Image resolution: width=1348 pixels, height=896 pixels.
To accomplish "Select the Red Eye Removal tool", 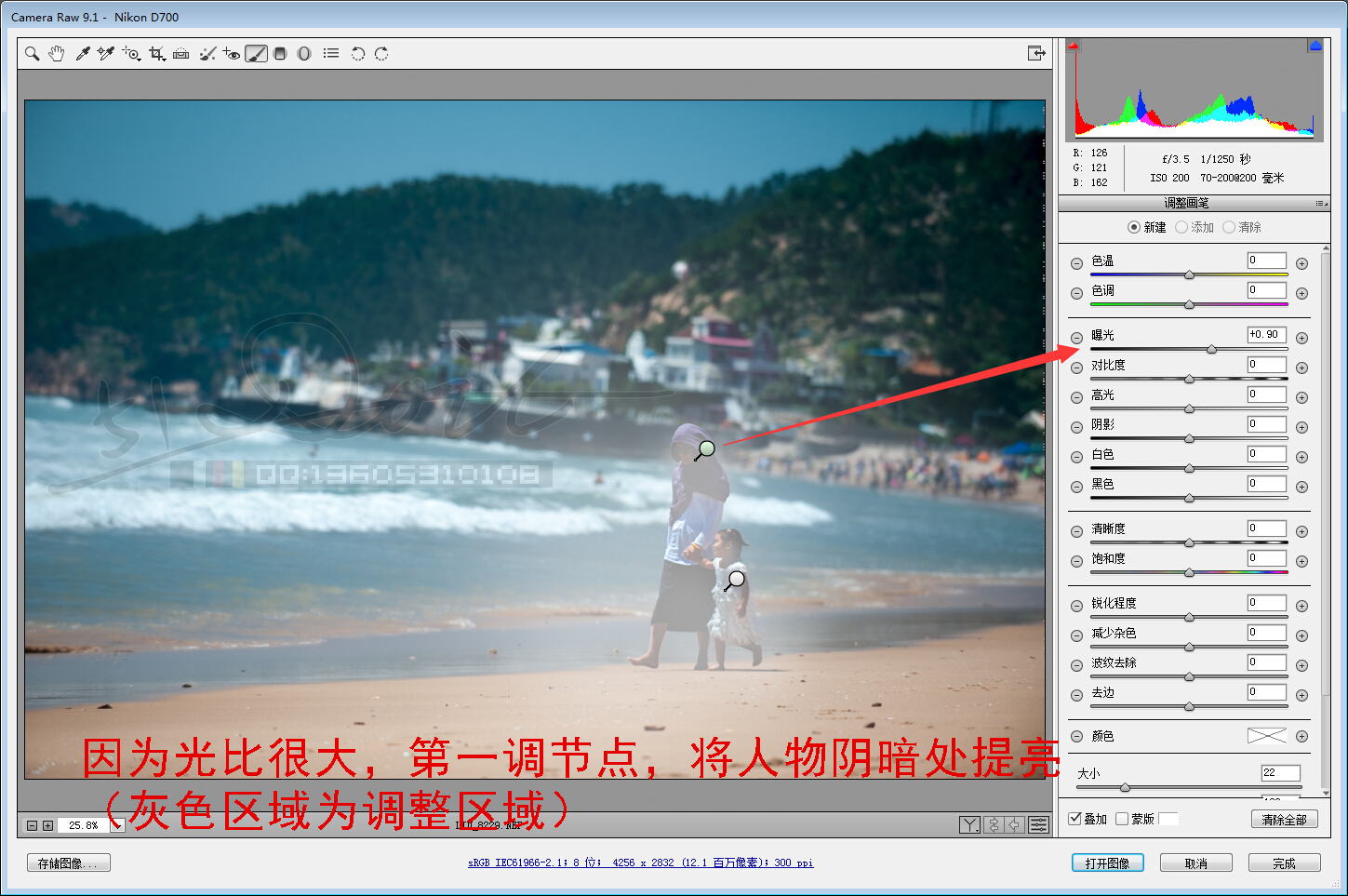I will [232, 54].
